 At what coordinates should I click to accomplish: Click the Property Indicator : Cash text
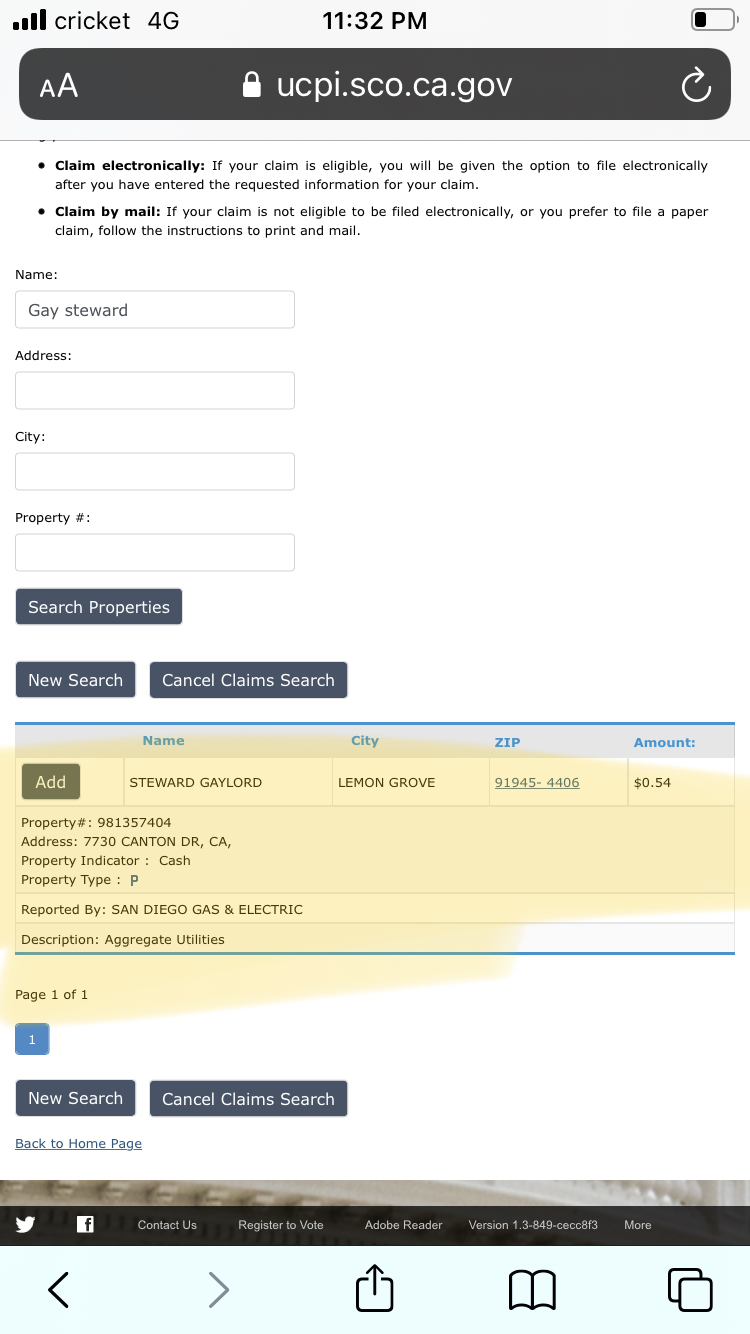[x=106, y=860]
